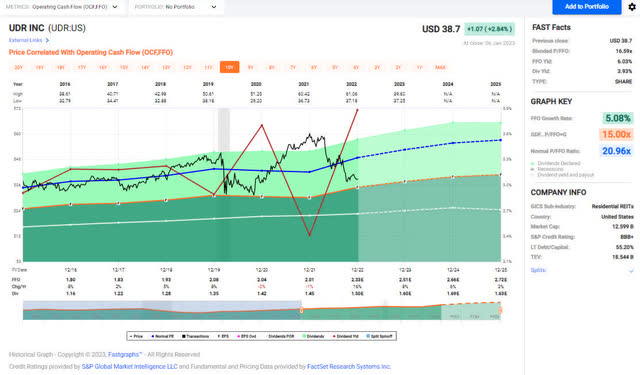Toggle the Dividends POR legend entry

(x=279, y=336)
